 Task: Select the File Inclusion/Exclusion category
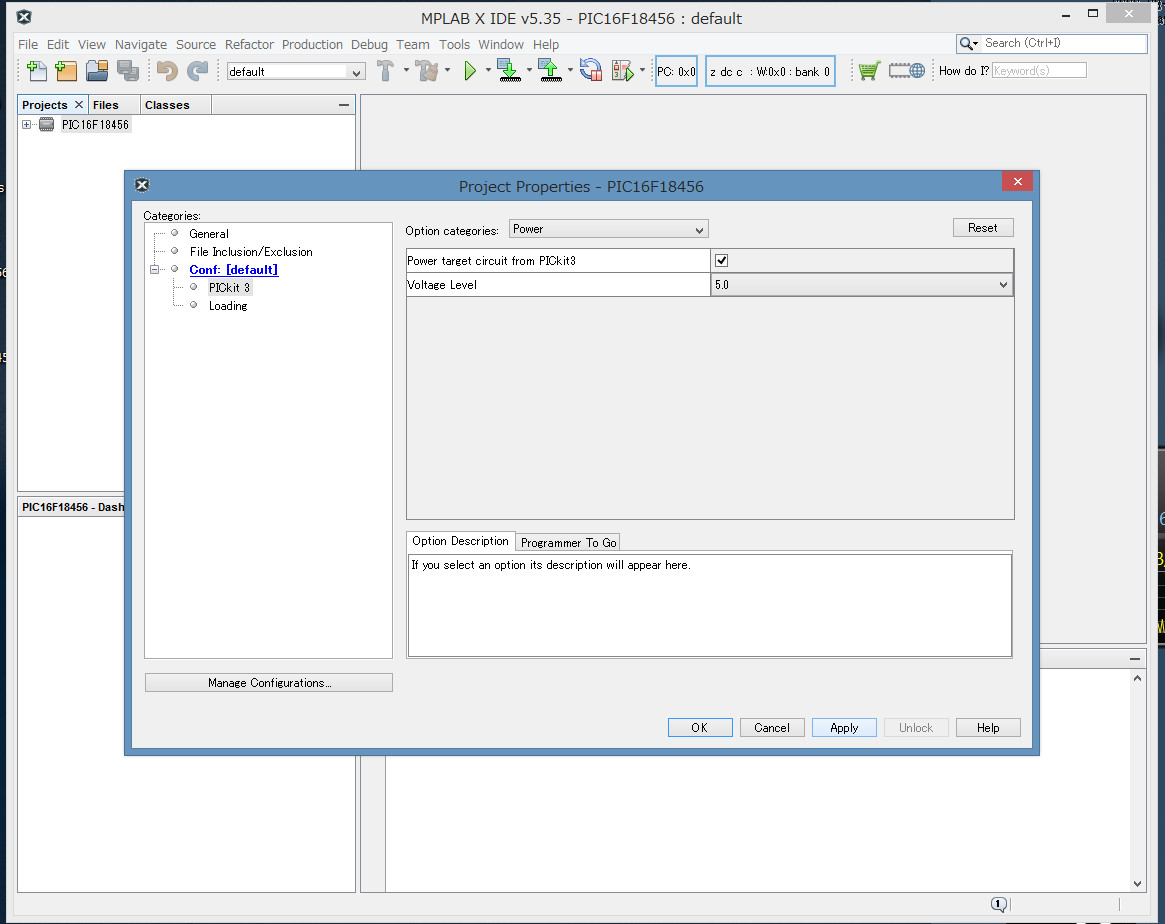tap(251, 252)
